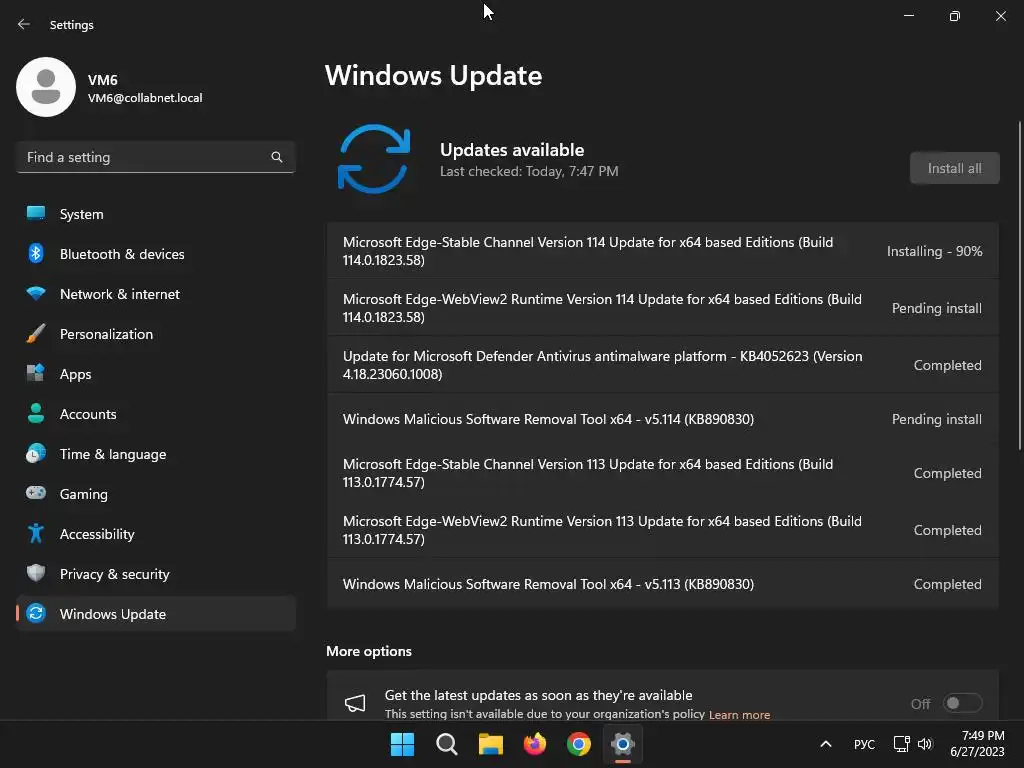
Task: Select Windows Update in the sidebar
Action: point(155,613)
